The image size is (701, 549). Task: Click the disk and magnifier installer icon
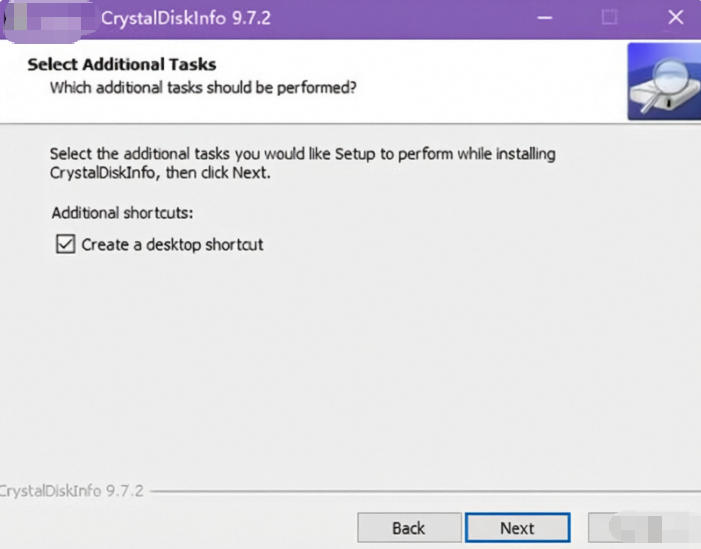664,81
